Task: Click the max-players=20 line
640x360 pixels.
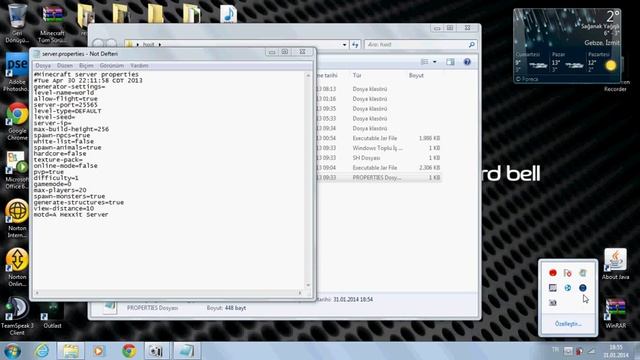Action: [60, 190]
